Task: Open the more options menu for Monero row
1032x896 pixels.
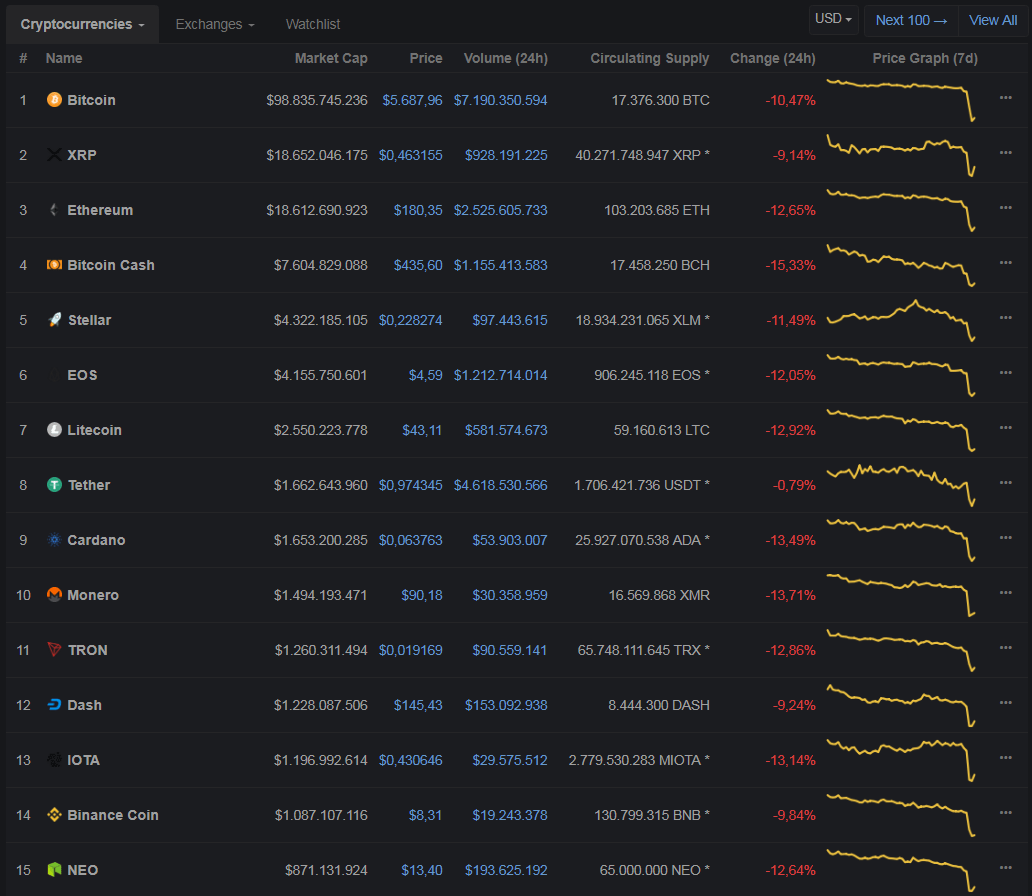Action: (1006, 593)
